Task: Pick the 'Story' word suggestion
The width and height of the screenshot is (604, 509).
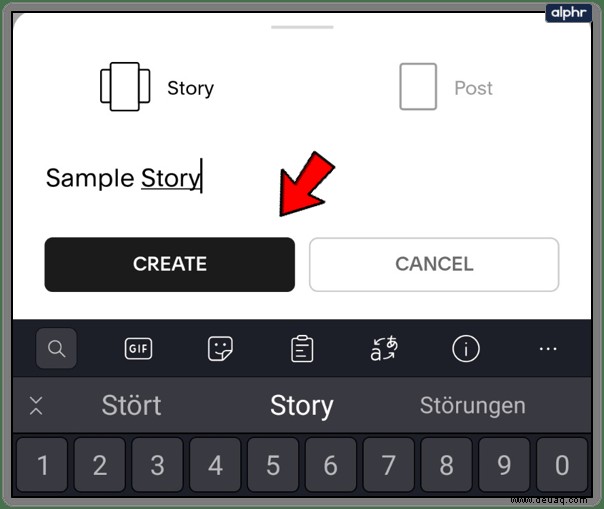Action: pos(302,406)
